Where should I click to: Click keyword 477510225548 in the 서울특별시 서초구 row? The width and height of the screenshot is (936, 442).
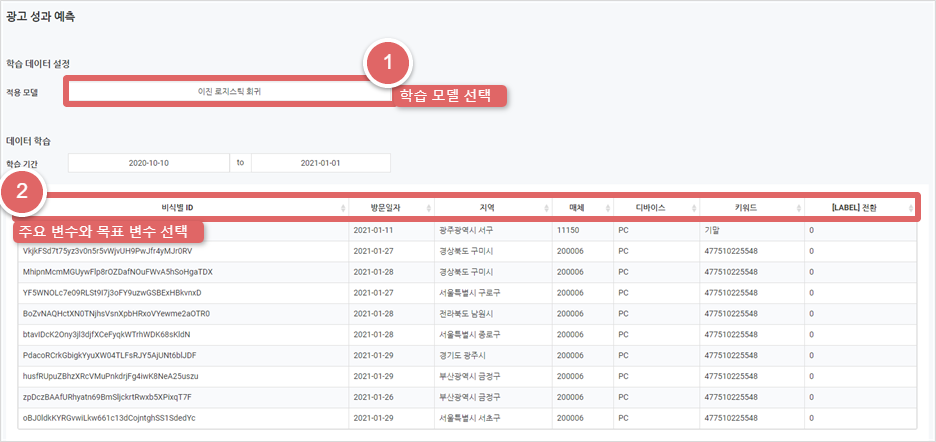tap(731, 418)
